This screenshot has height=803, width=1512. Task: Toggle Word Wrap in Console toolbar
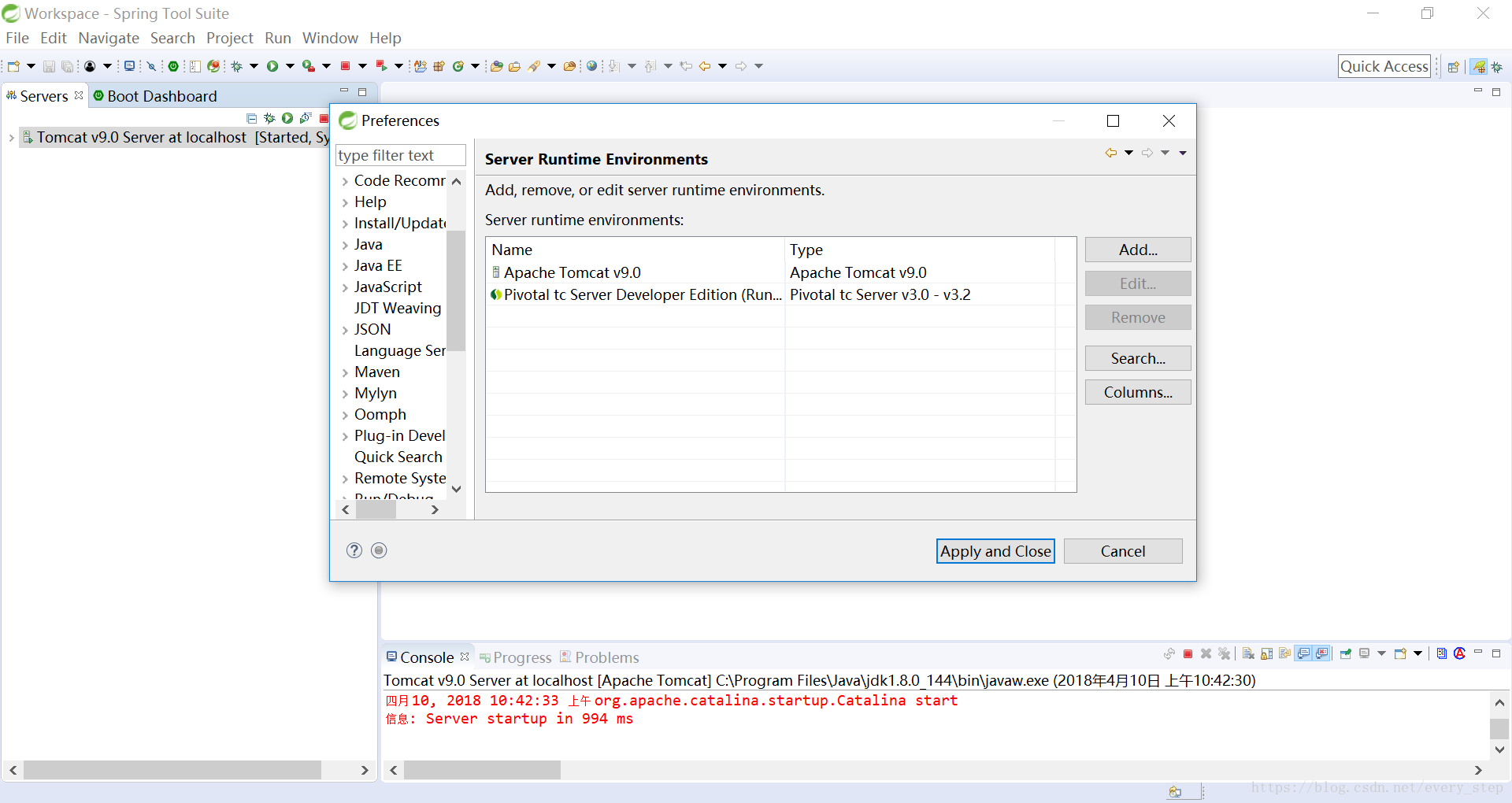[x=1285, y=653]
